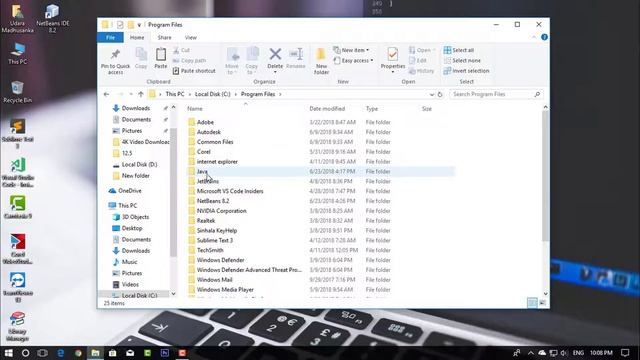The image size is (640, 360).
Task: Open NetBeans IDE 8.2 desktop shortcut
Action: point(52,18)
